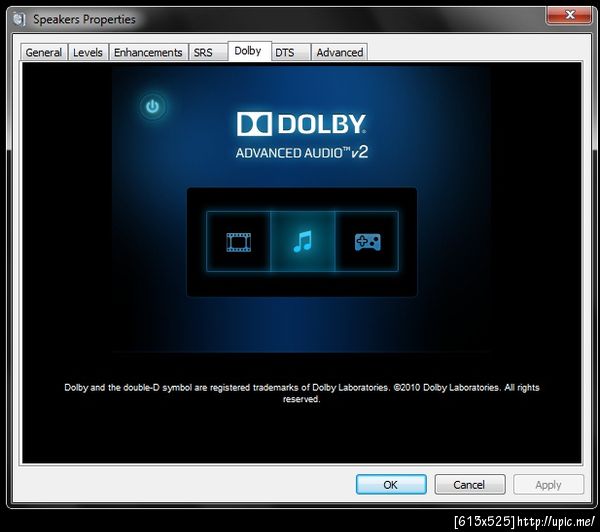Toggle the Dolby power button
The image size is (600, 532).
tap(153, 106)
